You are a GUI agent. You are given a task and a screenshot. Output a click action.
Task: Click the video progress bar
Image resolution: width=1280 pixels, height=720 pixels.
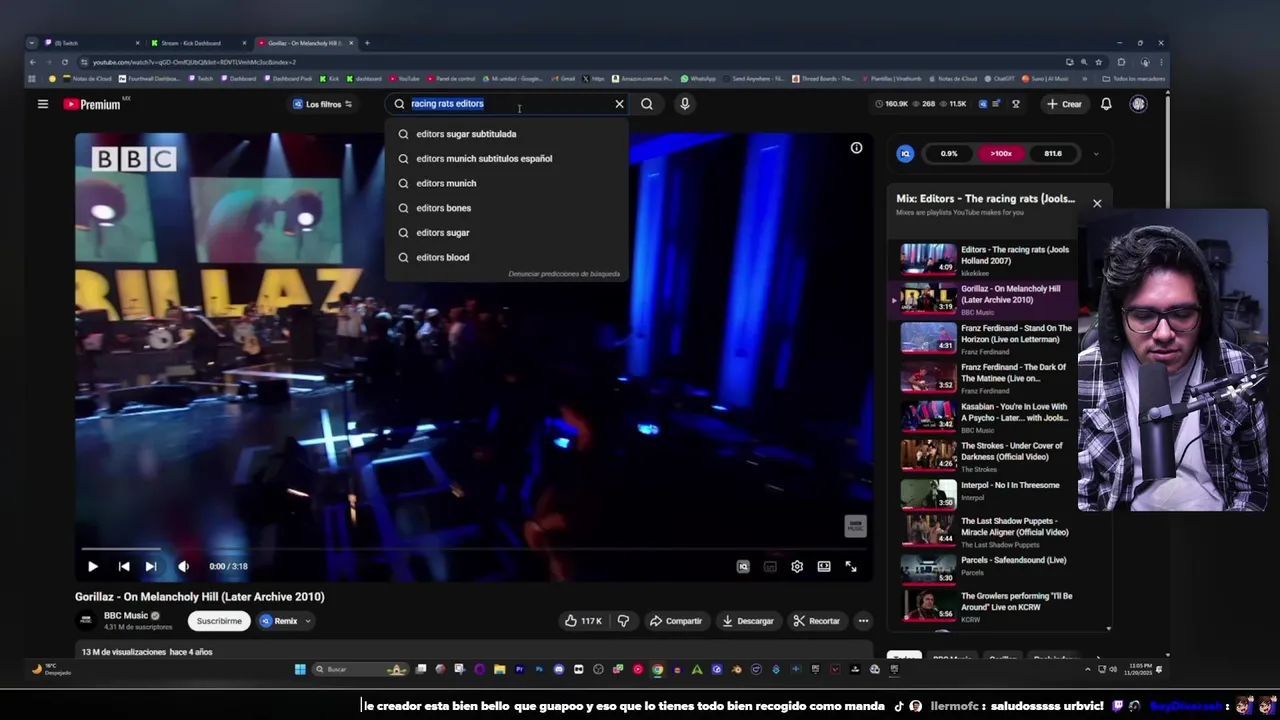pos(474,548)
